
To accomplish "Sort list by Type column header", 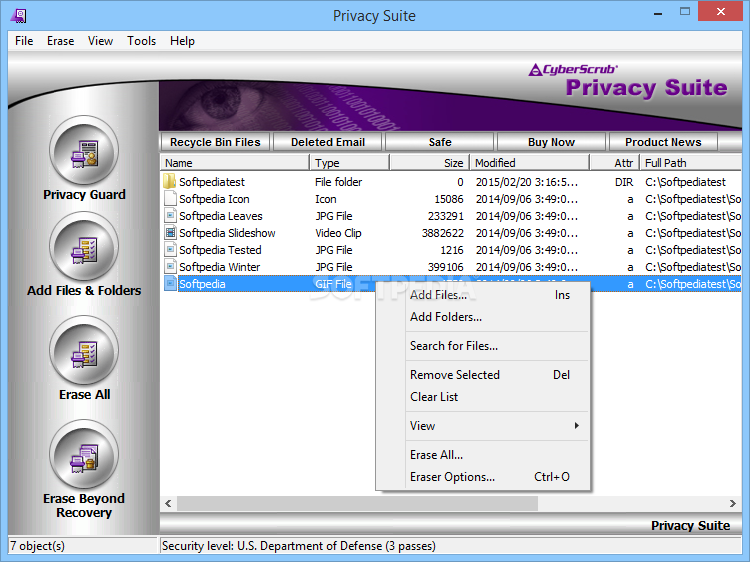I will (350, 163).
